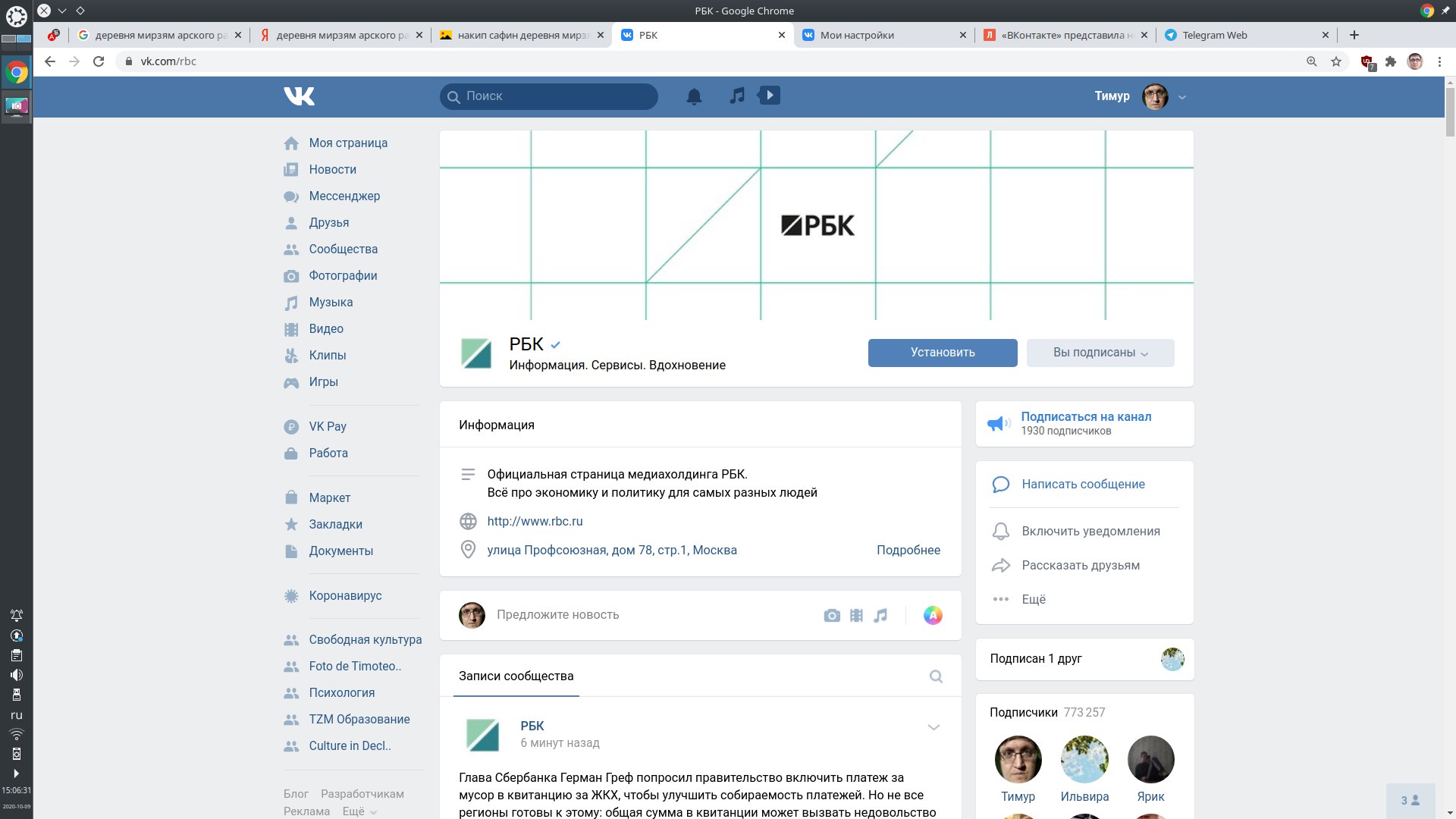Open the address улица Профсоюзная link
Viewport: 1456px width, 819px height.
point(612,551)
